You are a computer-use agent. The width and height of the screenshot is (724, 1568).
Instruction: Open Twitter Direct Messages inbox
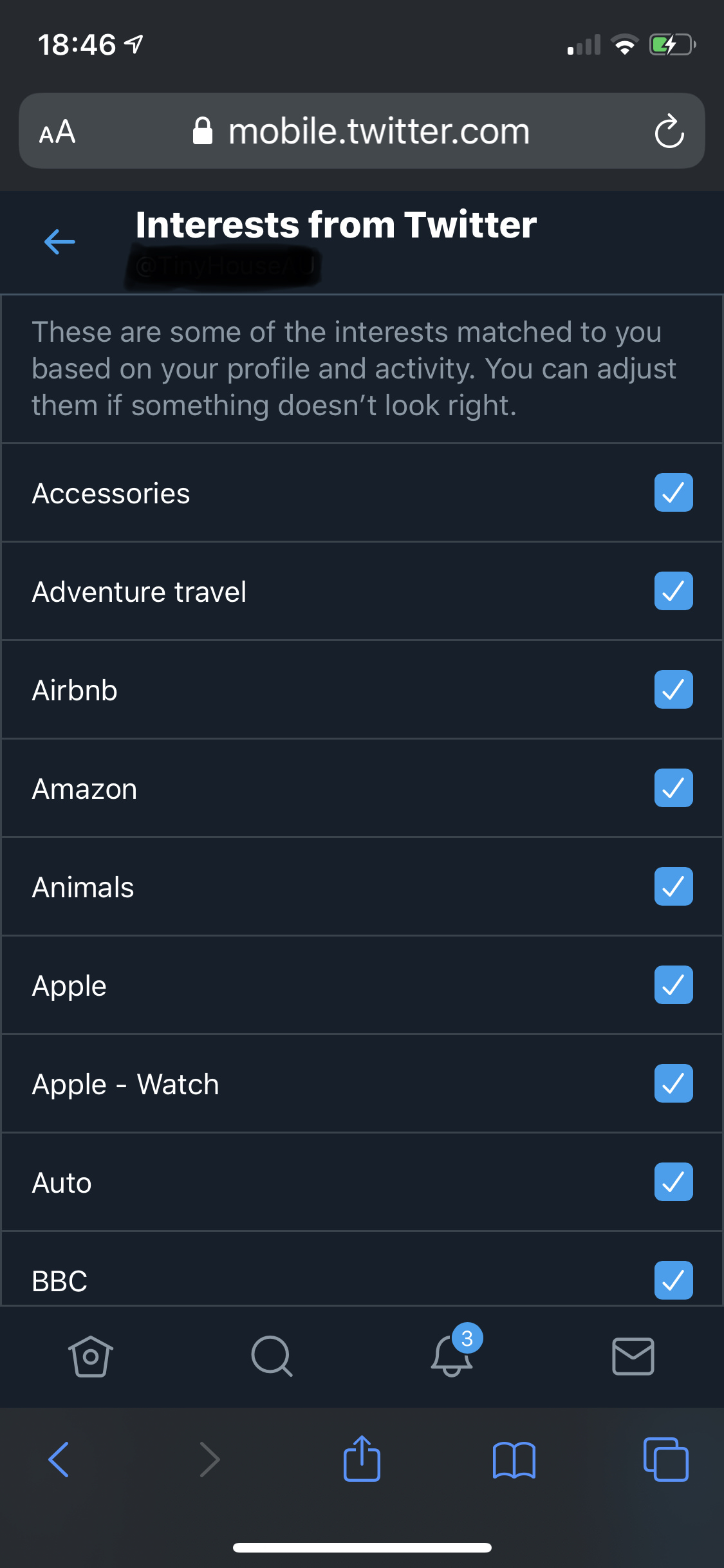(633, 1357)
